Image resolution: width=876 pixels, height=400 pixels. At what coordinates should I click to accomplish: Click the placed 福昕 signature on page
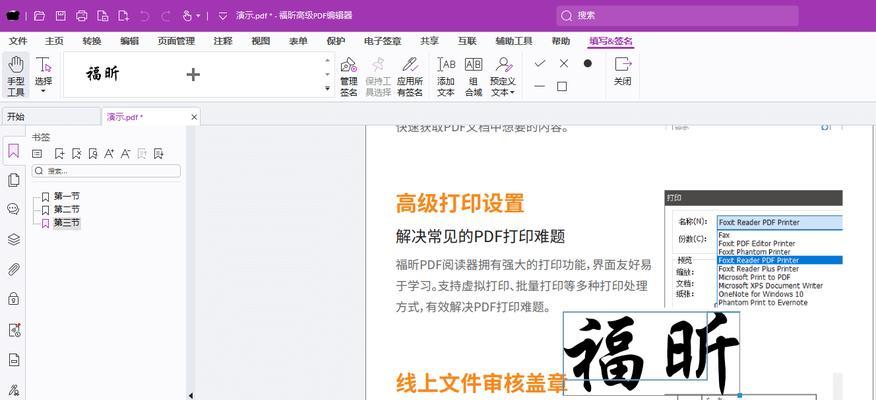(x=651, y=353)
